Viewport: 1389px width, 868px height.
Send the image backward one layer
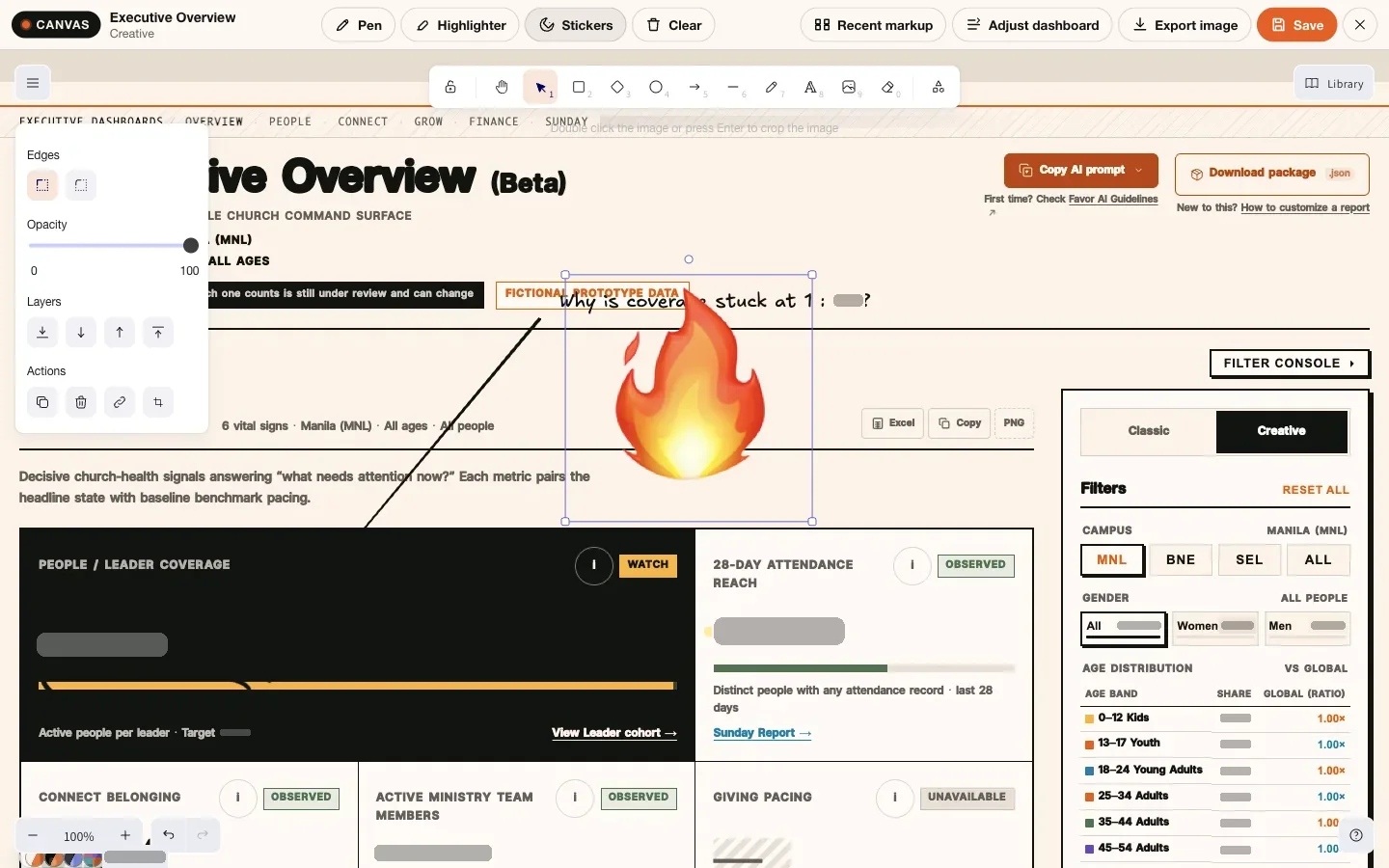81,333
